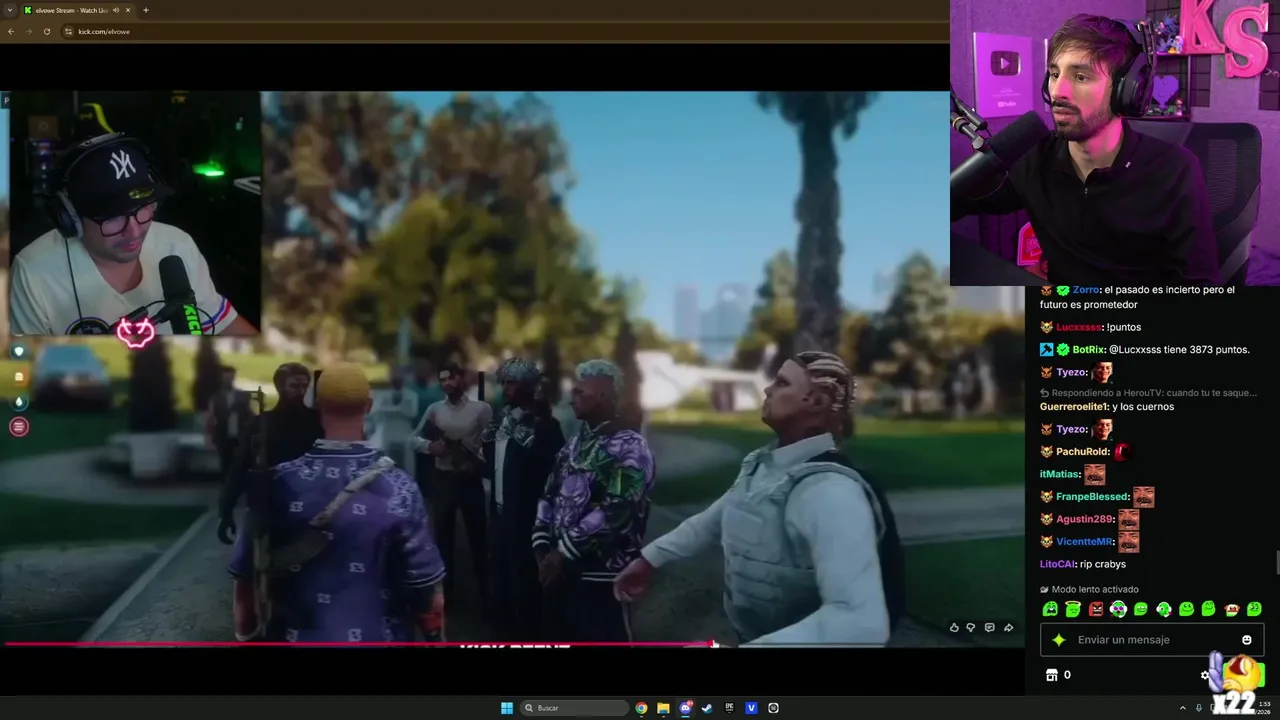Click the Zorro username in chat
1280x720 pixels.
(1087, 290)
